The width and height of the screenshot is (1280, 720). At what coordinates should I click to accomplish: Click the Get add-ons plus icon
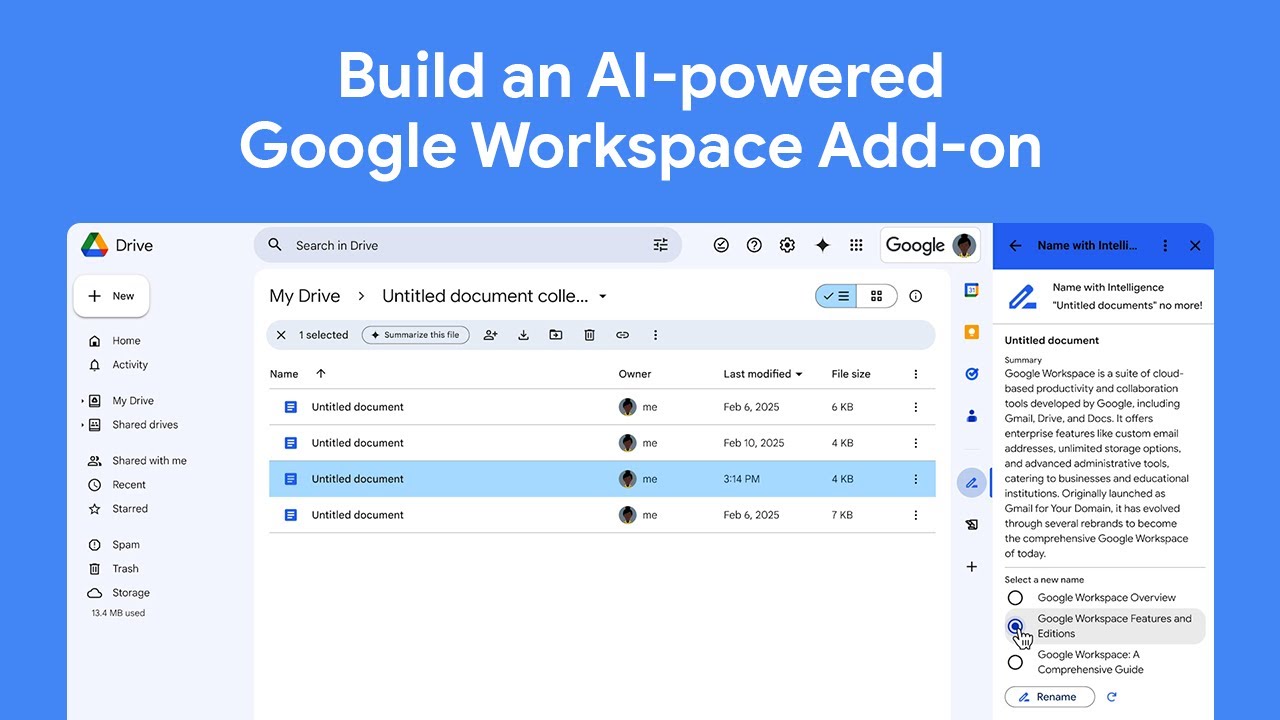971,567
